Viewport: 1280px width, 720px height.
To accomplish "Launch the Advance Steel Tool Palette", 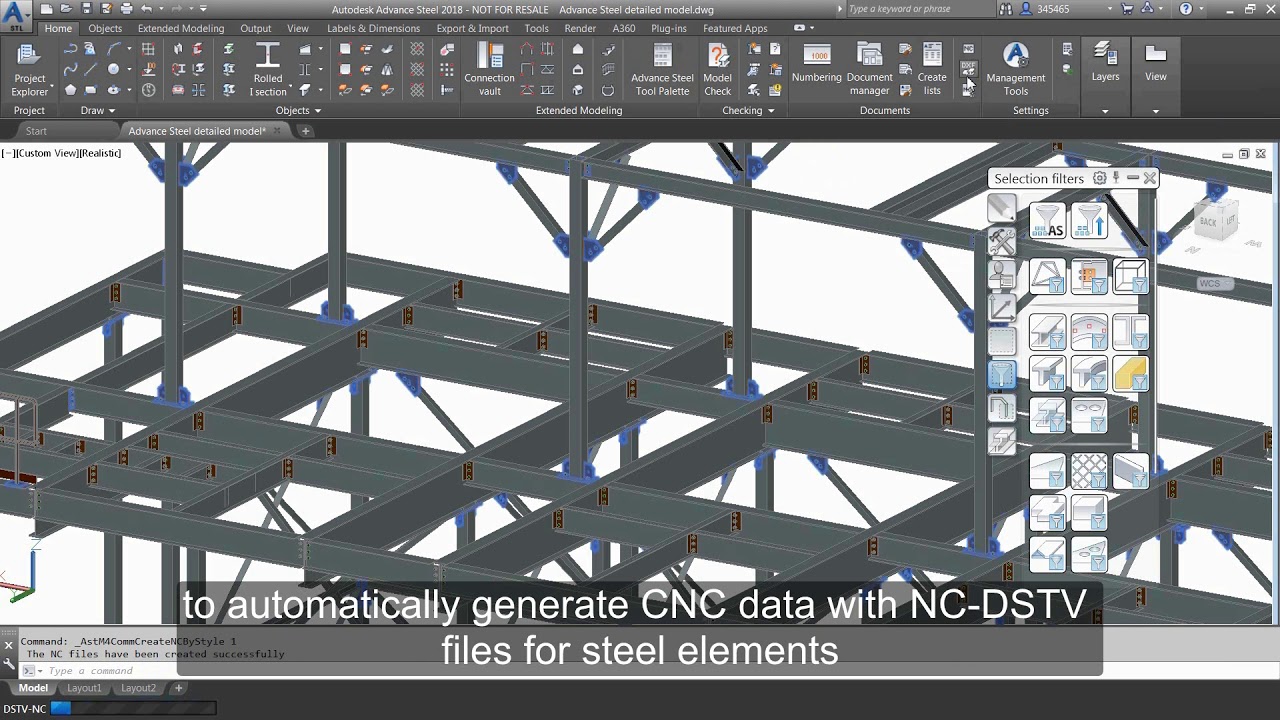I will (x=661, y=67).
